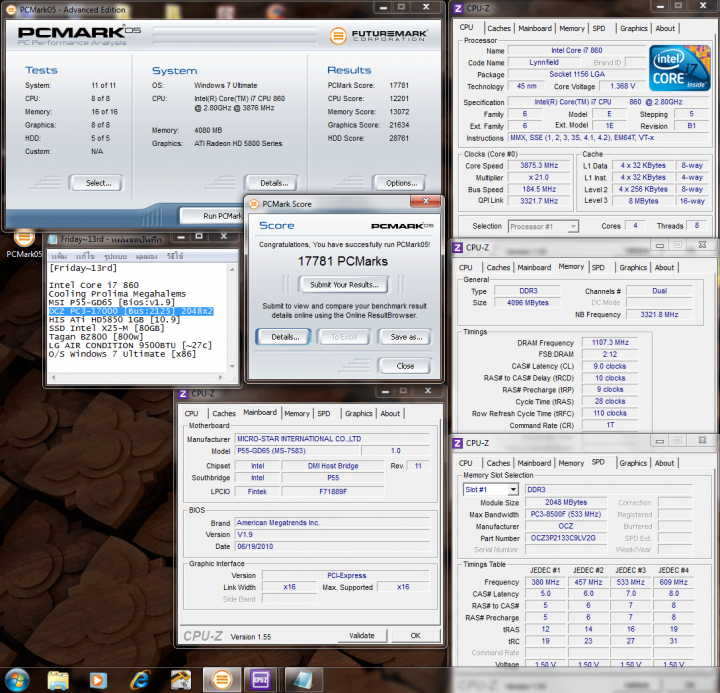
Task: Open first Notepad menu item
Action: 59,256
